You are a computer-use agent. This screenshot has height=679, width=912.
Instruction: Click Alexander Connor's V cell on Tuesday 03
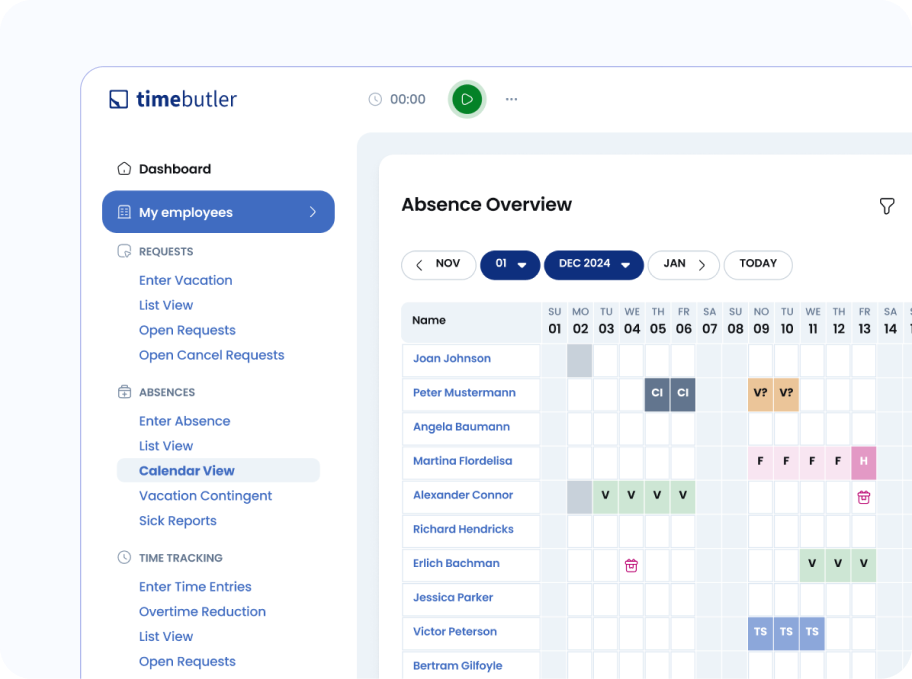[x=605, y=497]
